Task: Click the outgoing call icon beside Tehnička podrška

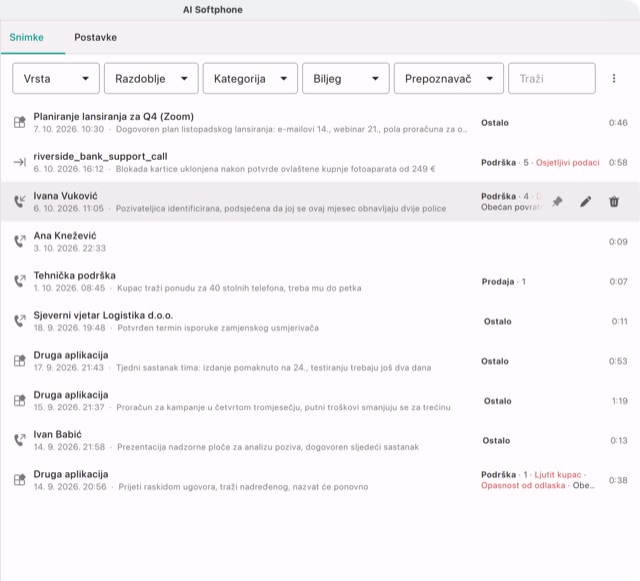Action: (x=20, y=281)
